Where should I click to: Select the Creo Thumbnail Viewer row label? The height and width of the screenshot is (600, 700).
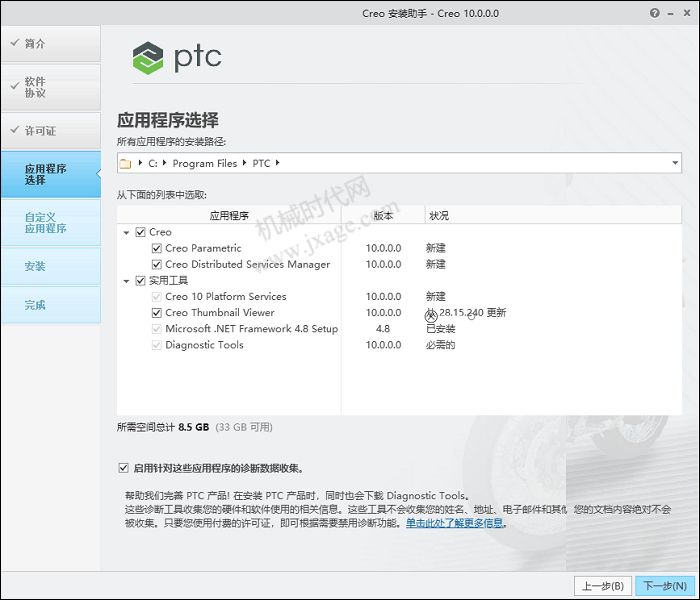pyautogui.click(x=220, y=312)
